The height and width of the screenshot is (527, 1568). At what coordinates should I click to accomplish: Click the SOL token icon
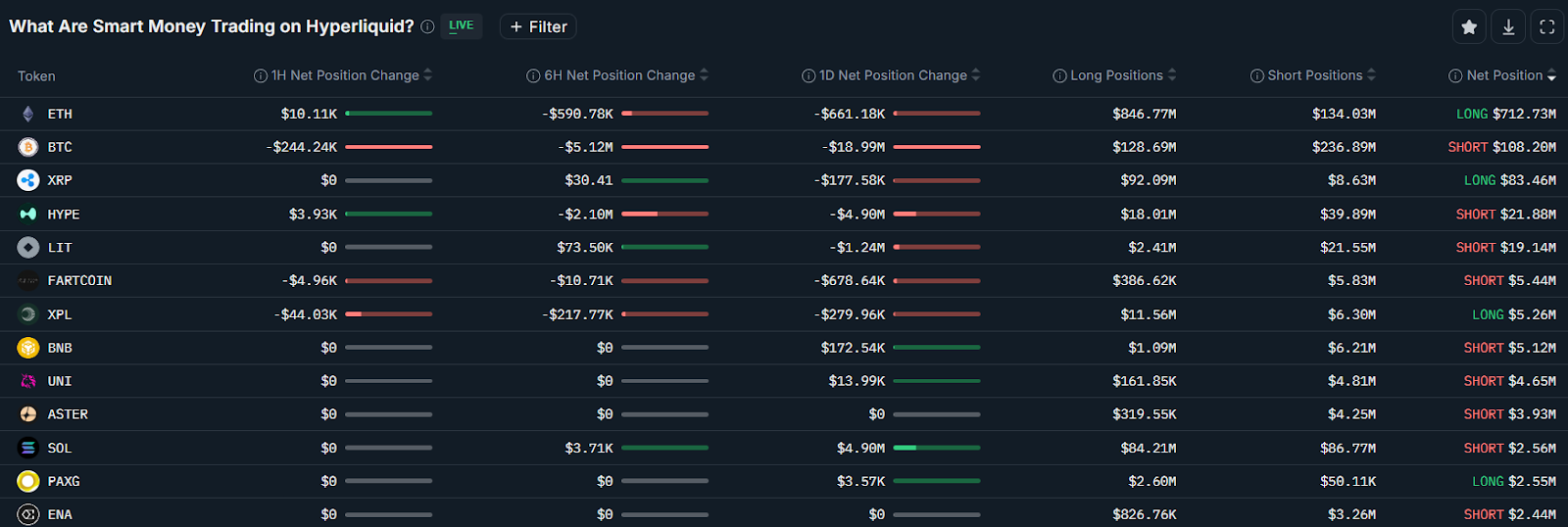click(x=28, y=448)
